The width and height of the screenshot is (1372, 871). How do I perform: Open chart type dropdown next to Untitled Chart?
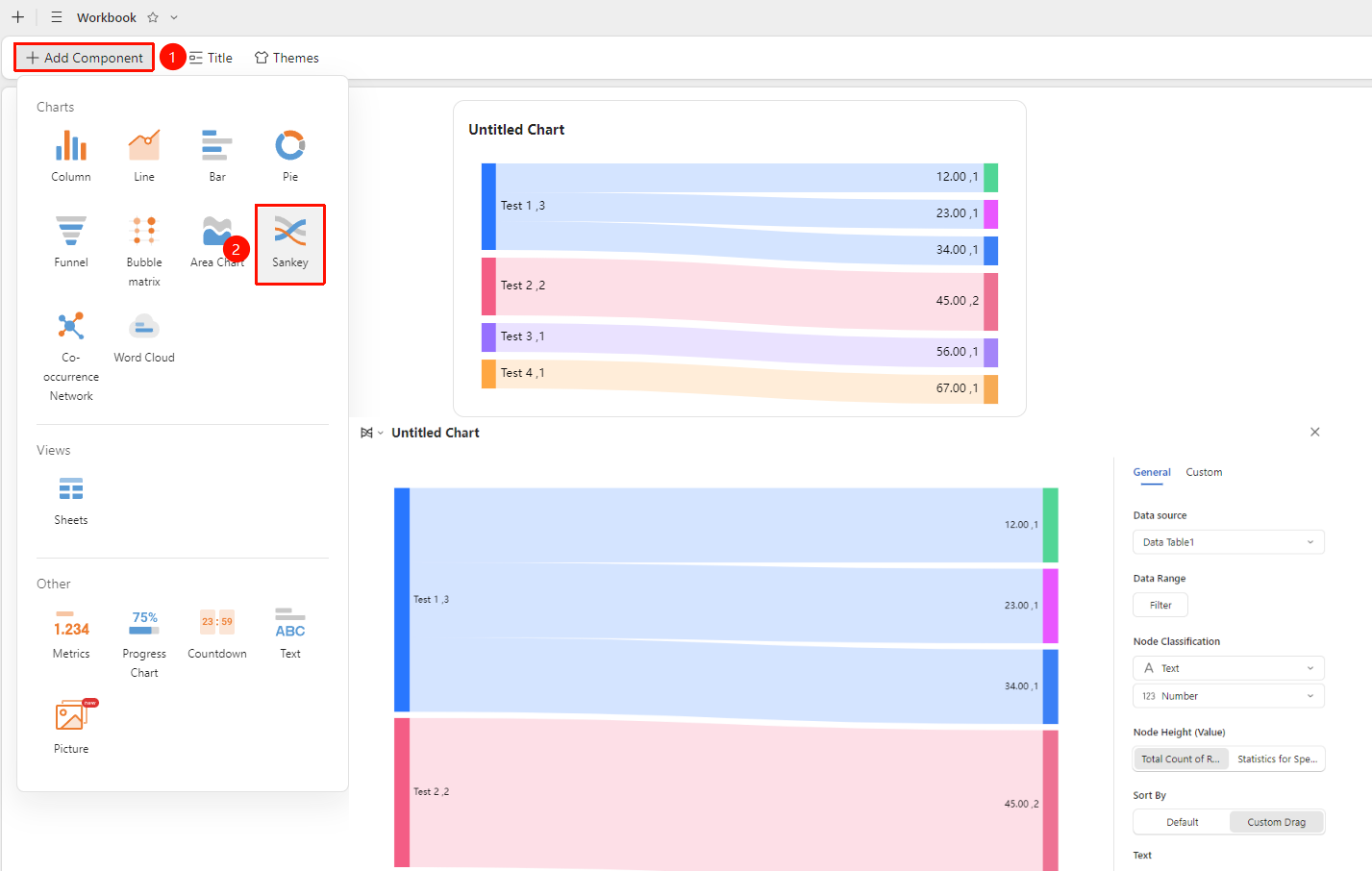click(372, 433)
